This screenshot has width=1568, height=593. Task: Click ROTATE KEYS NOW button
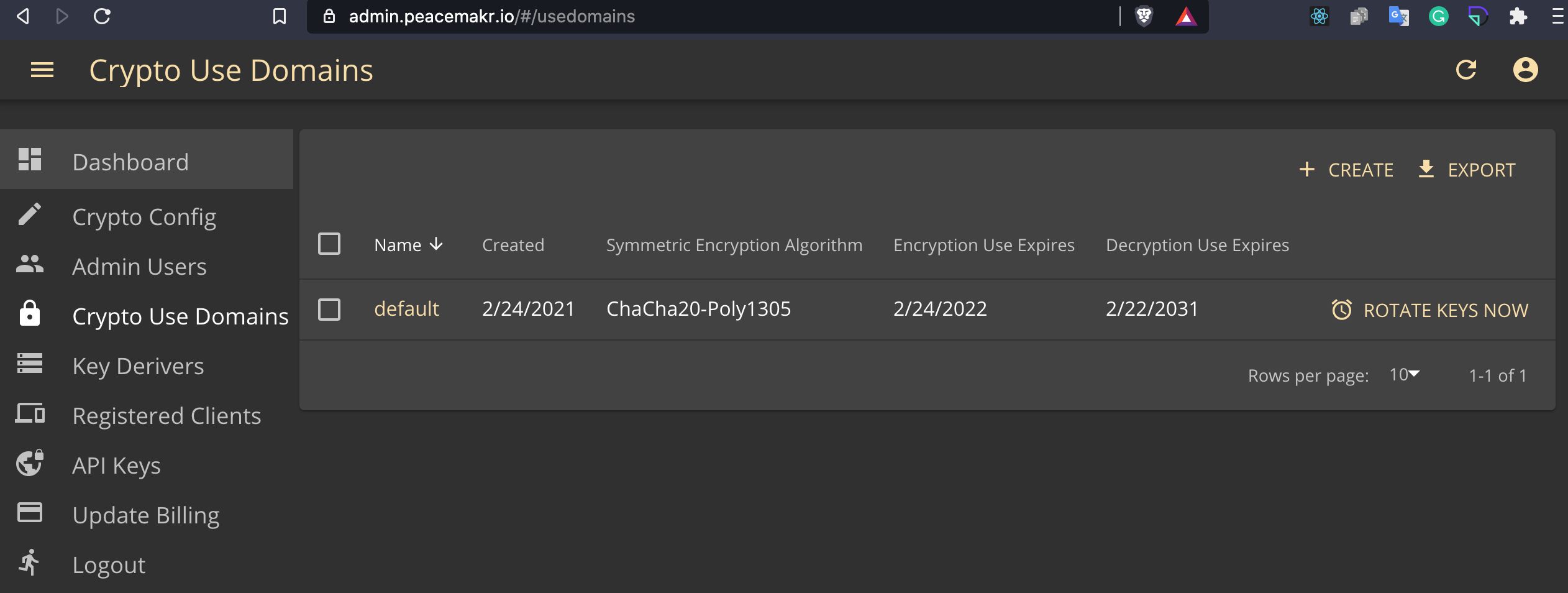pyautogui.click(x=1429, y=310)
